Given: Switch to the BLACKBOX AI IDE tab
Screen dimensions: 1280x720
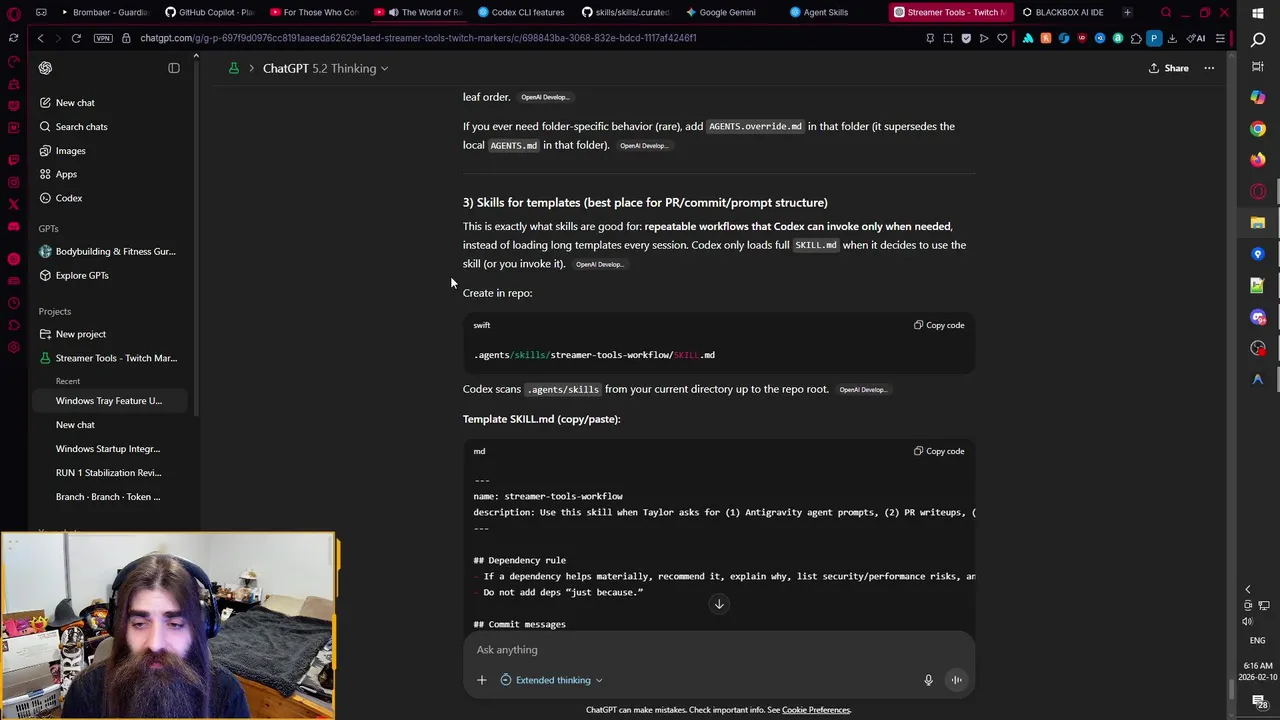Looking at the screenshot, I should point(1062,12).
